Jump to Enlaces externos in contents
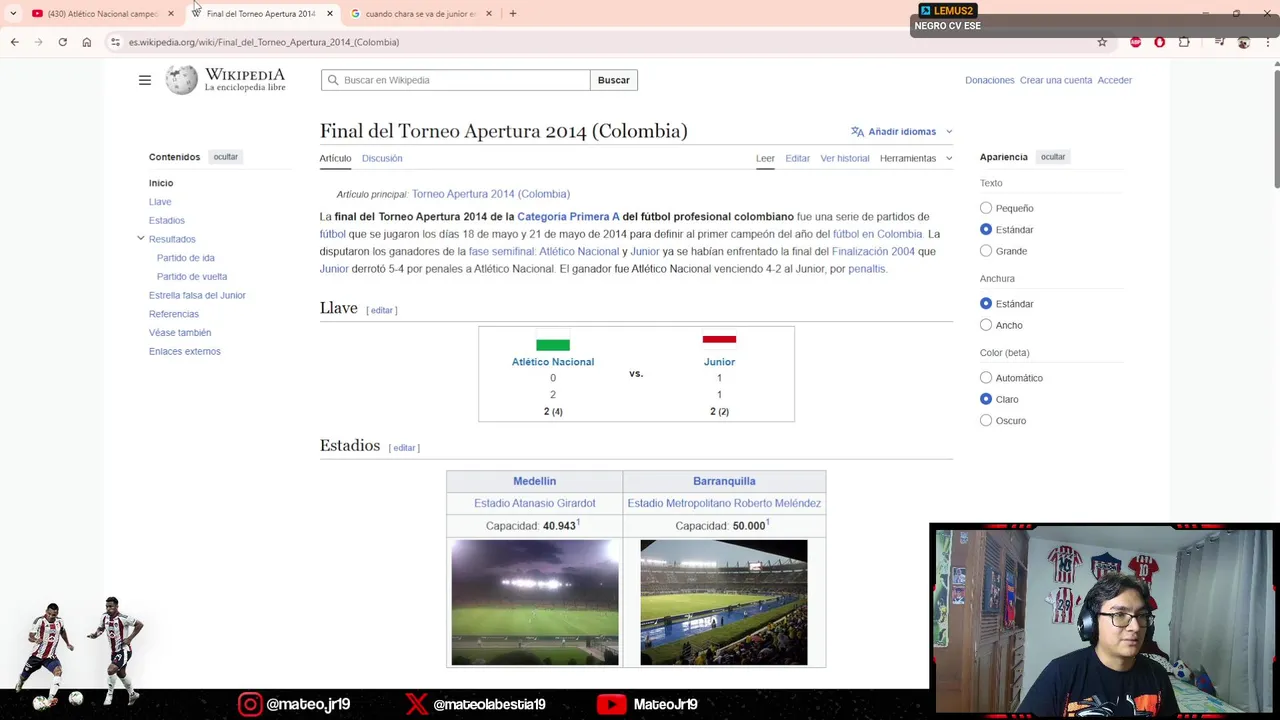The image size is (1280, 720). click(185, 351)
